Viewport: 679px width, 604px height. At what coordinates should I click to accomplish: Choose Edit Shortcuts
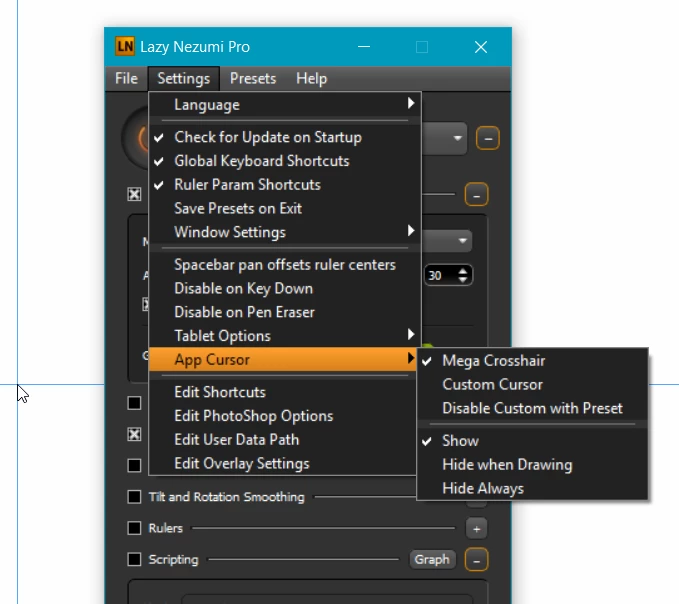coord(283,392)
